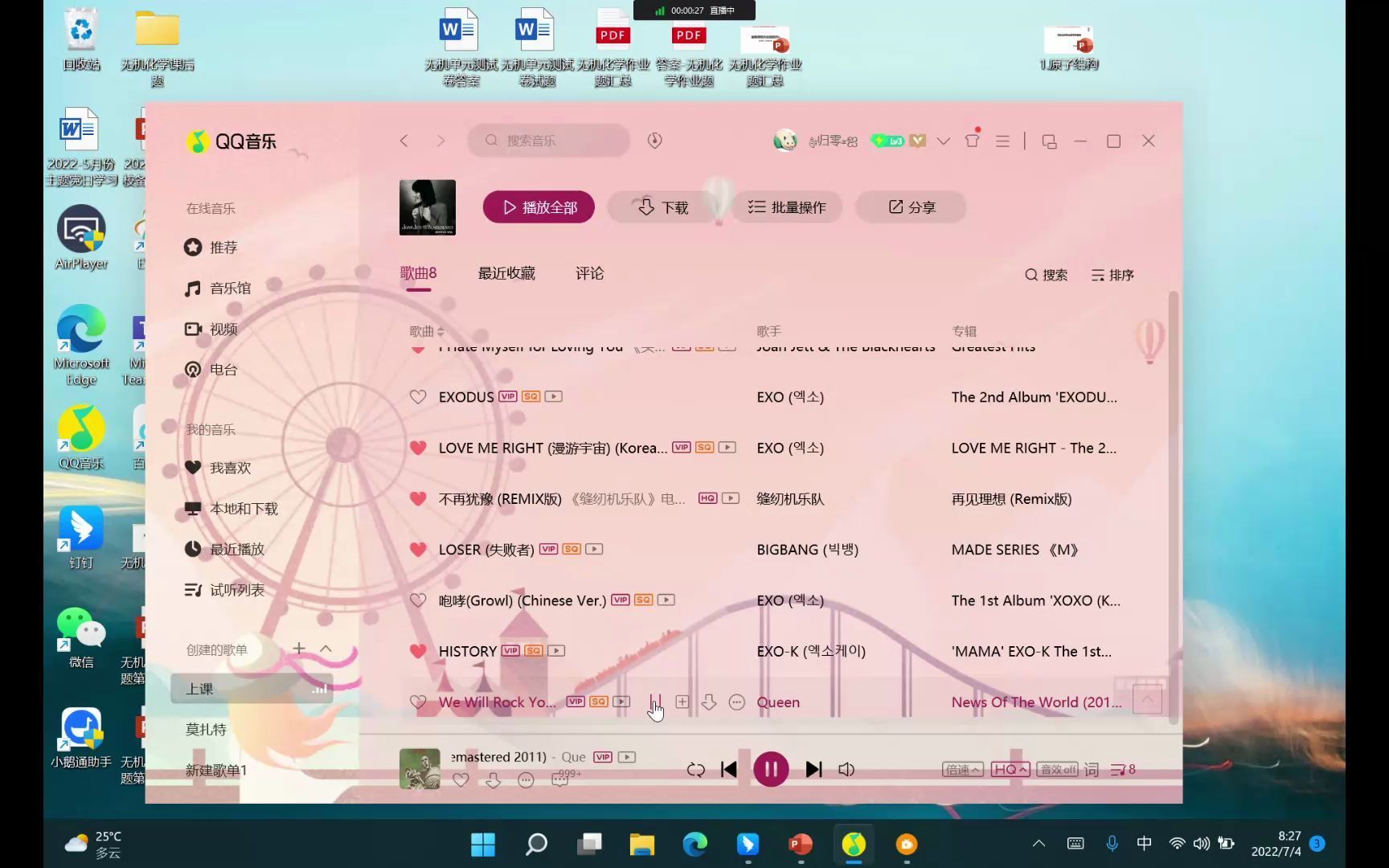The height and width of the screenshot is (868, 1389).
Task: Expand the 倍速 playback speed menu
Action: click(962, 770)
